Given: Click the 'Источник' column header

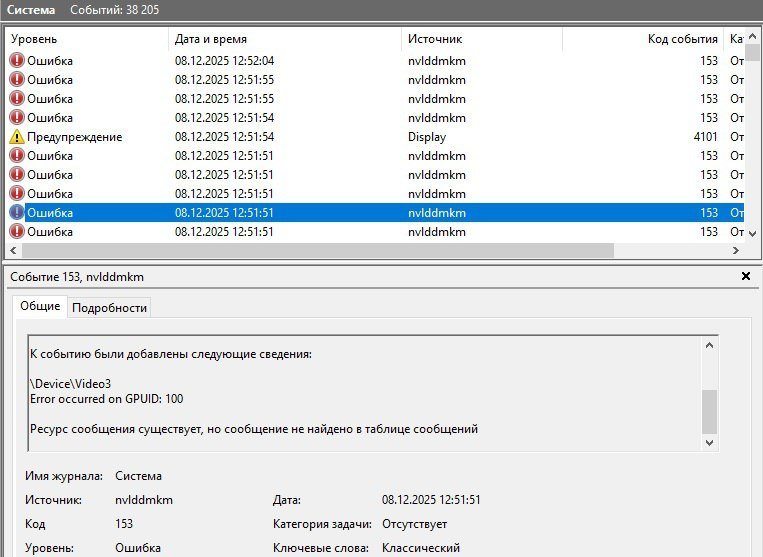Looking at the screenshot, I should (x=480, y=39).
